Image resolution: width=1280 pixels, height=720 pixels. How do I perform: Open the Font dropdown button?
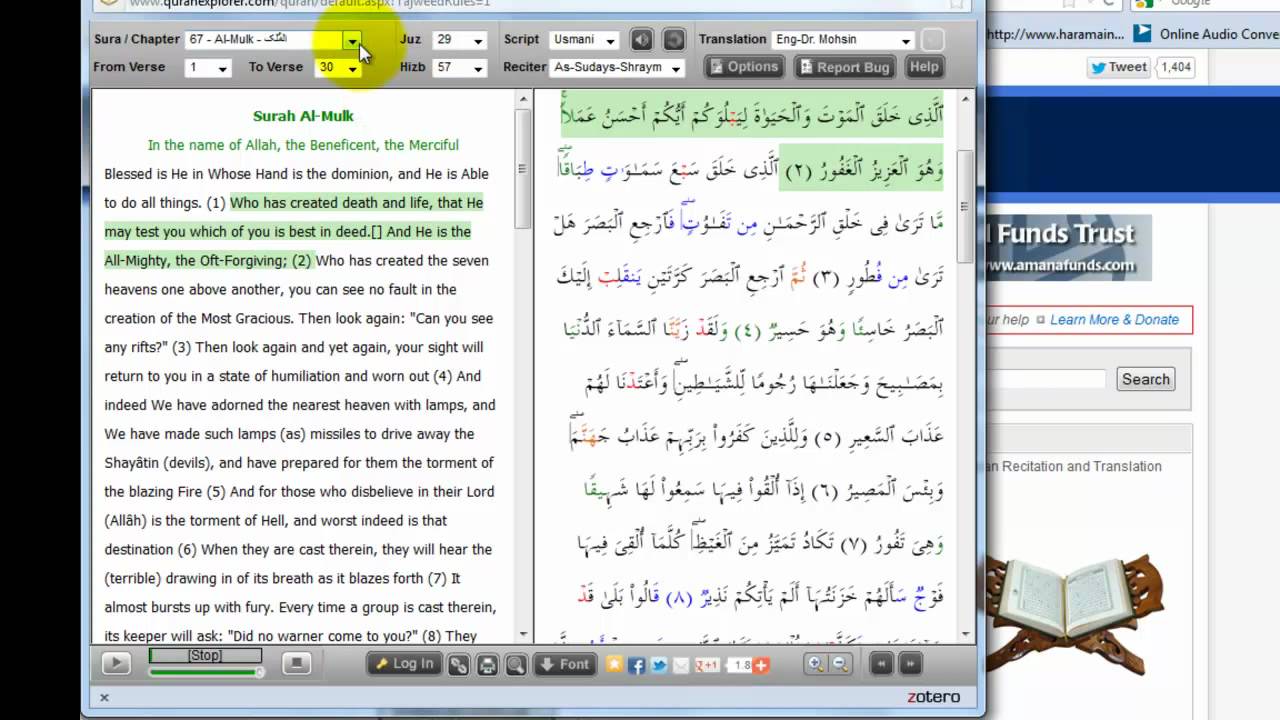[x=564, y=664]
